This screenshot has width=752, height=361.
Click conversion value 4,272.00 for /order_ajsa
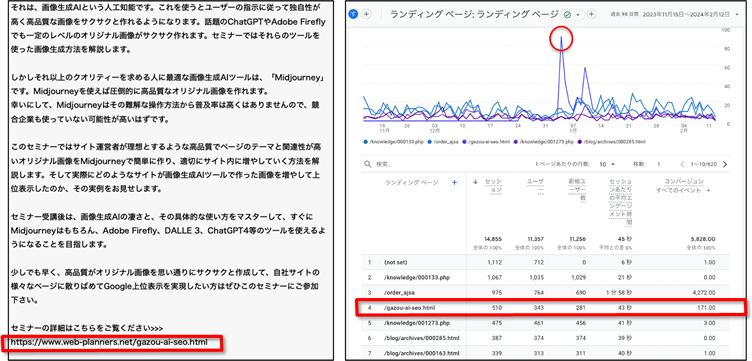point(705,292)
